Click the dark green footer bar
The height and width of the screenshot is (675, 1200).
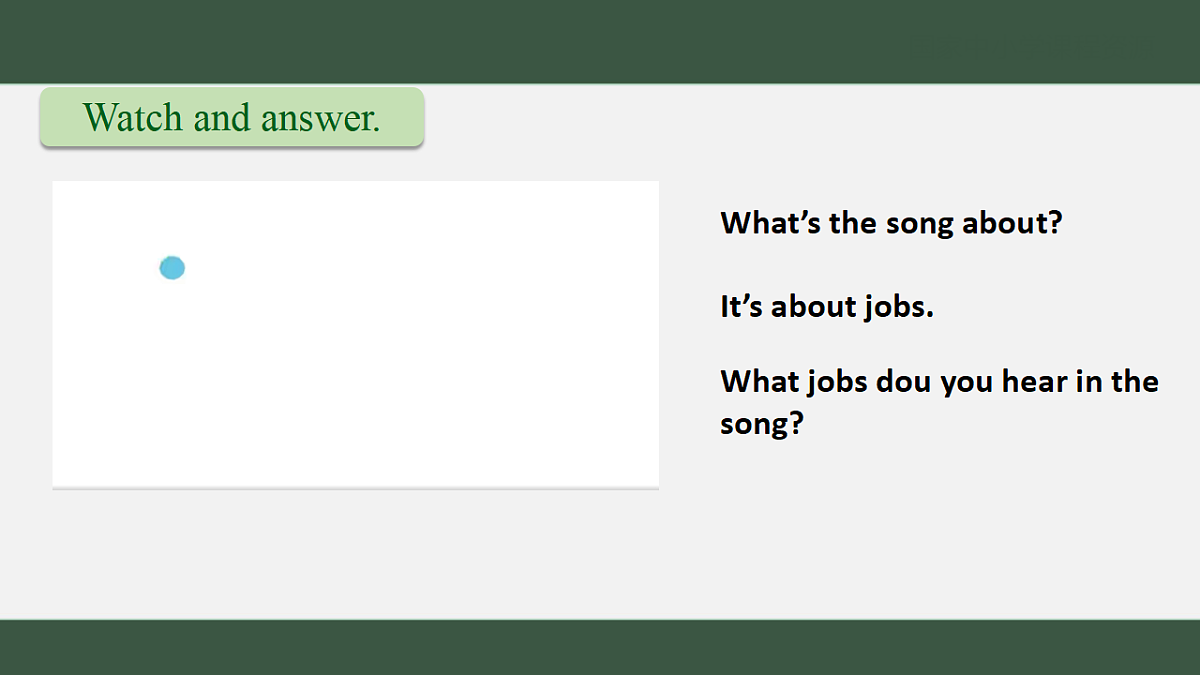[600, 647]
